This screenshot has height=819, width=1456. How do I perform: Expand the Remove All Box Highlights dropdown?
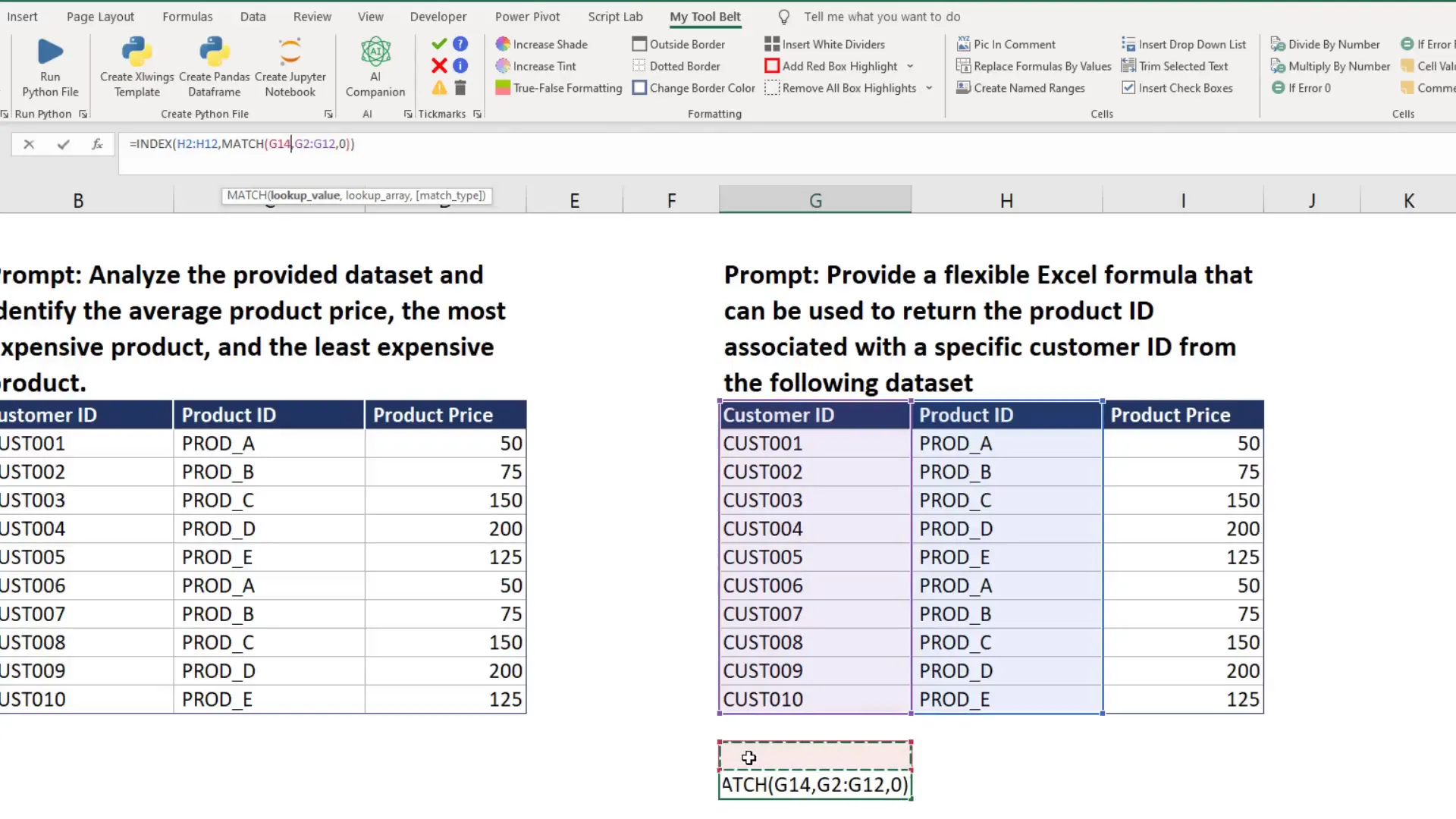[930, 88]
